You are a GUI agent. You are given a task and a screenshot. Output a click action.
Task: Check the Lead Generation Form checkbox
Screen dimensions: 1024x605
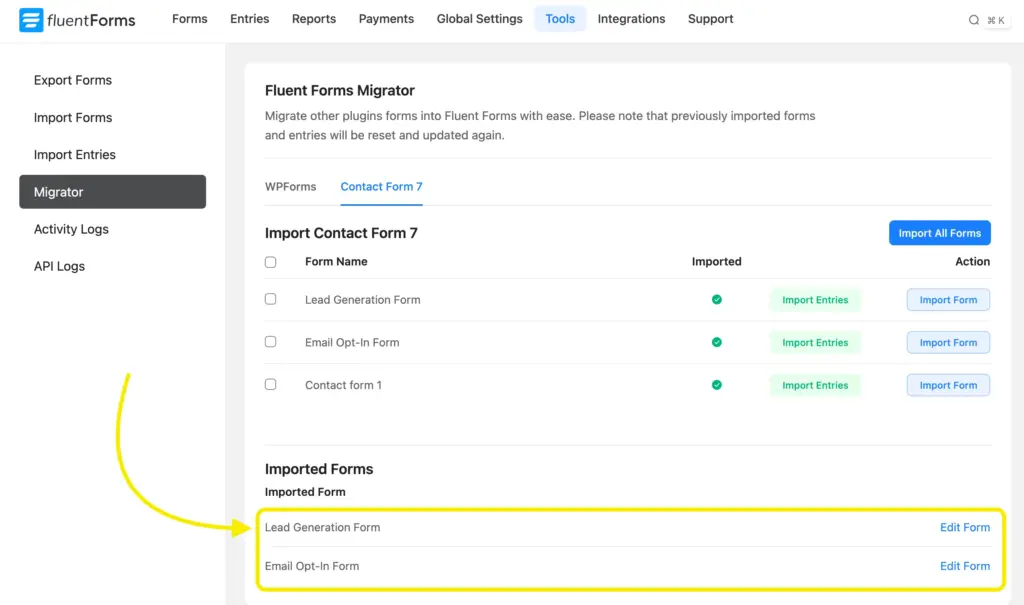(x=270, y=299)
